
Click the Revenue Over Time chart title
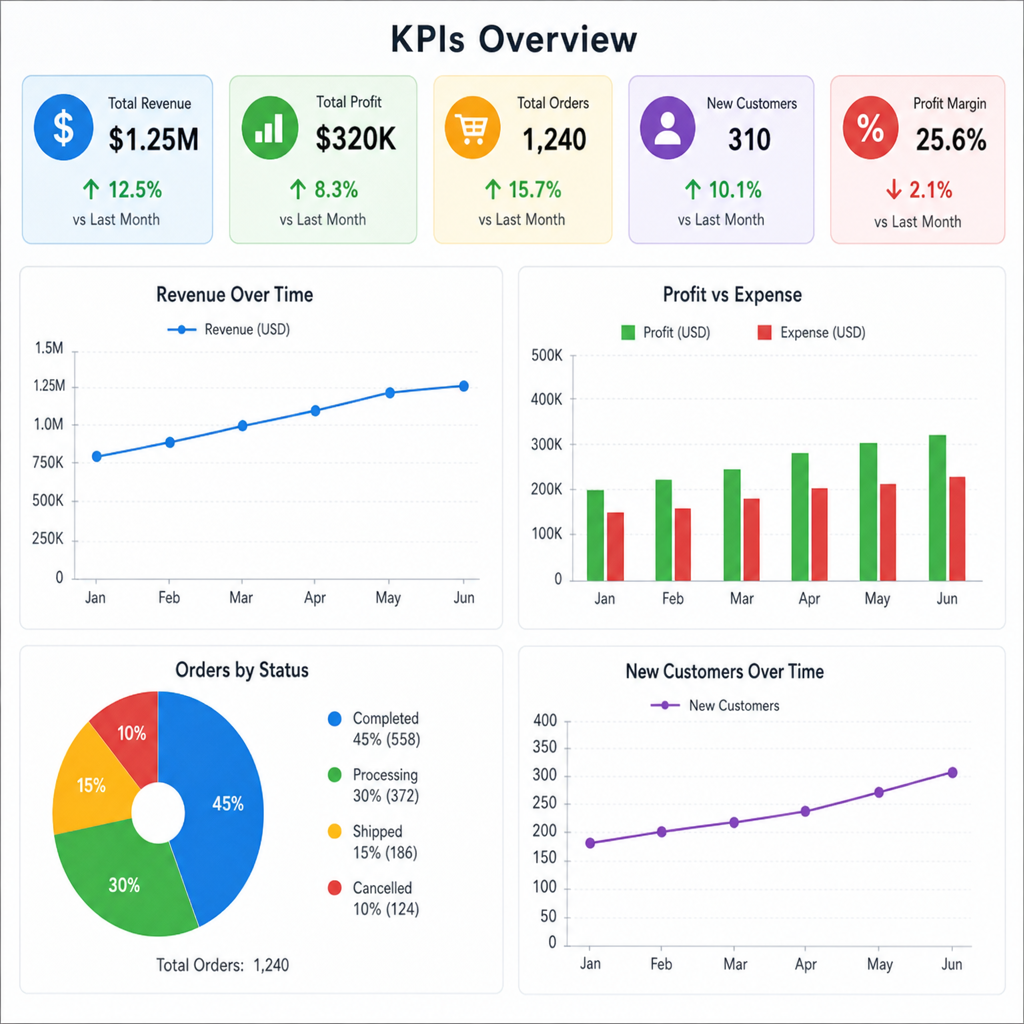[x=234, y=295]
